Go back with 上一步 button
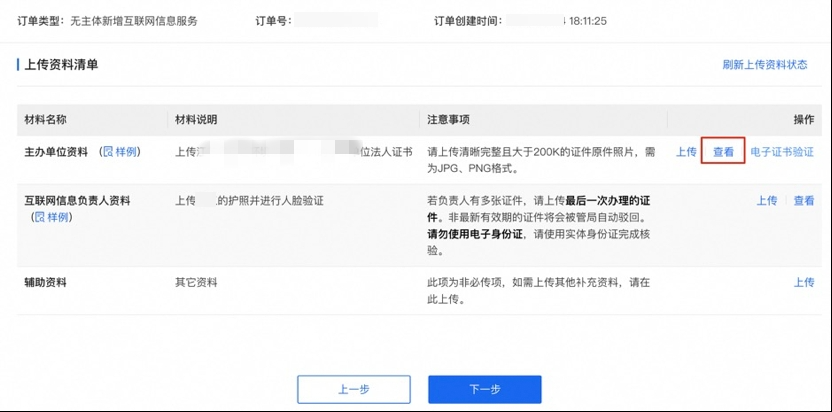This screenshot has width=832, height=412. (x=354, y=390)
